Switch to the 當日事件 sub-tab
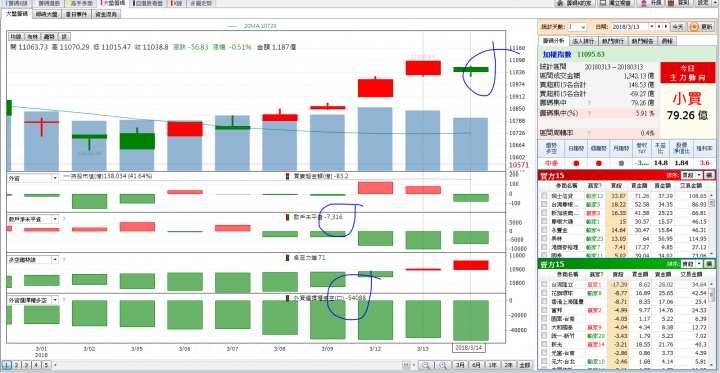 pyautogui.click(x=77, y=14)
